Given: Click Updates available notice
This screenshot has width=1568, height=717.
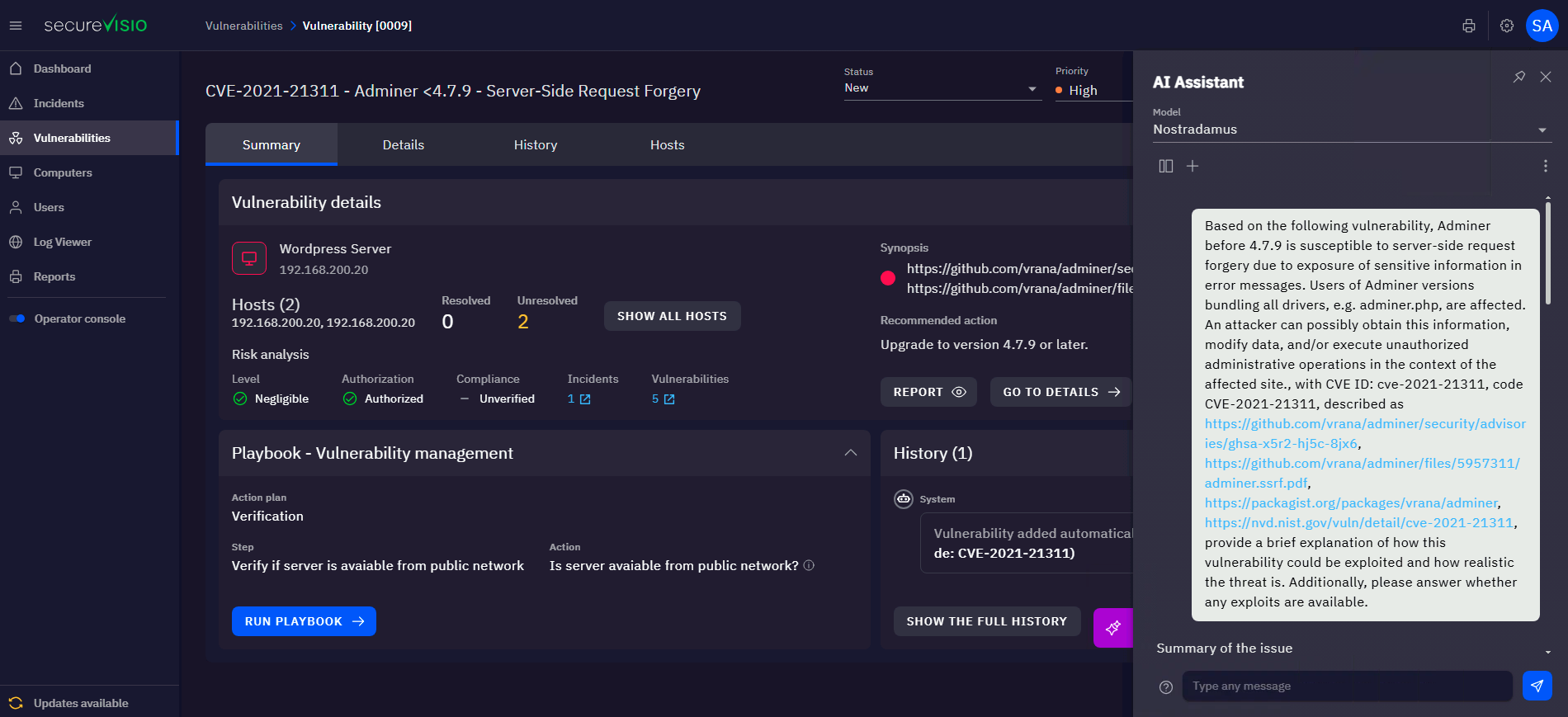Looking at the screenshot, I should [x=81, y=703].
